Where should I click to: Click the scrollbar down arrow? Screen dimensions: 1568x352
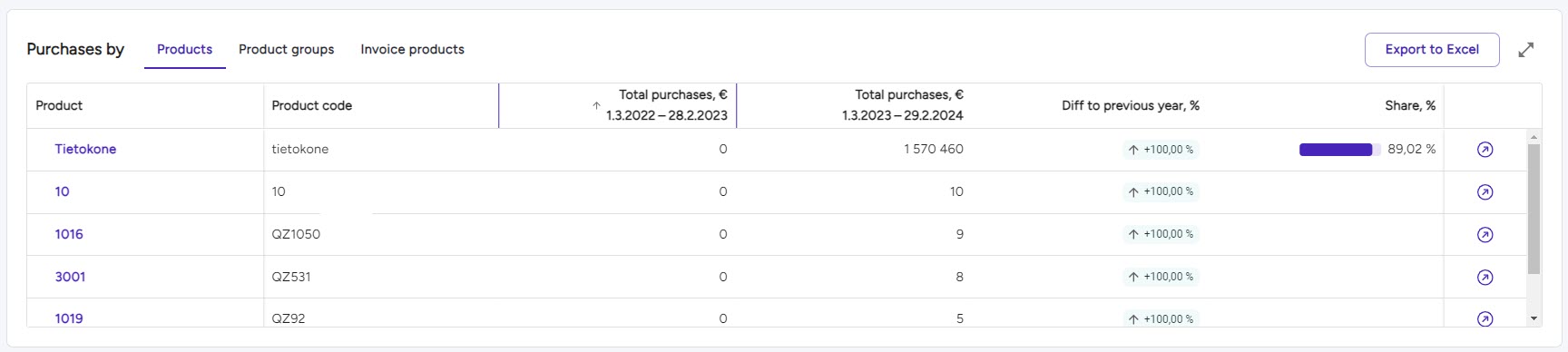(1534, 318)
